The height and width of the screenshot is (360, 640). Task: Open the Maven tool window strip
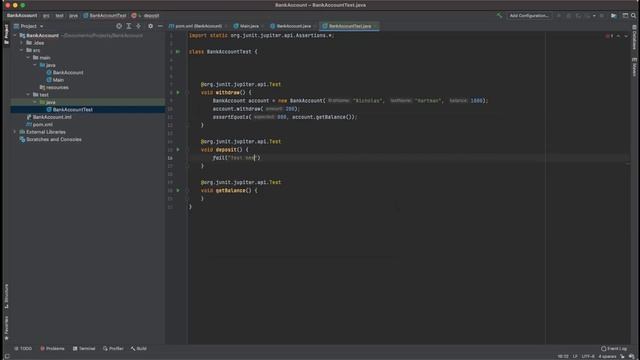634,67
